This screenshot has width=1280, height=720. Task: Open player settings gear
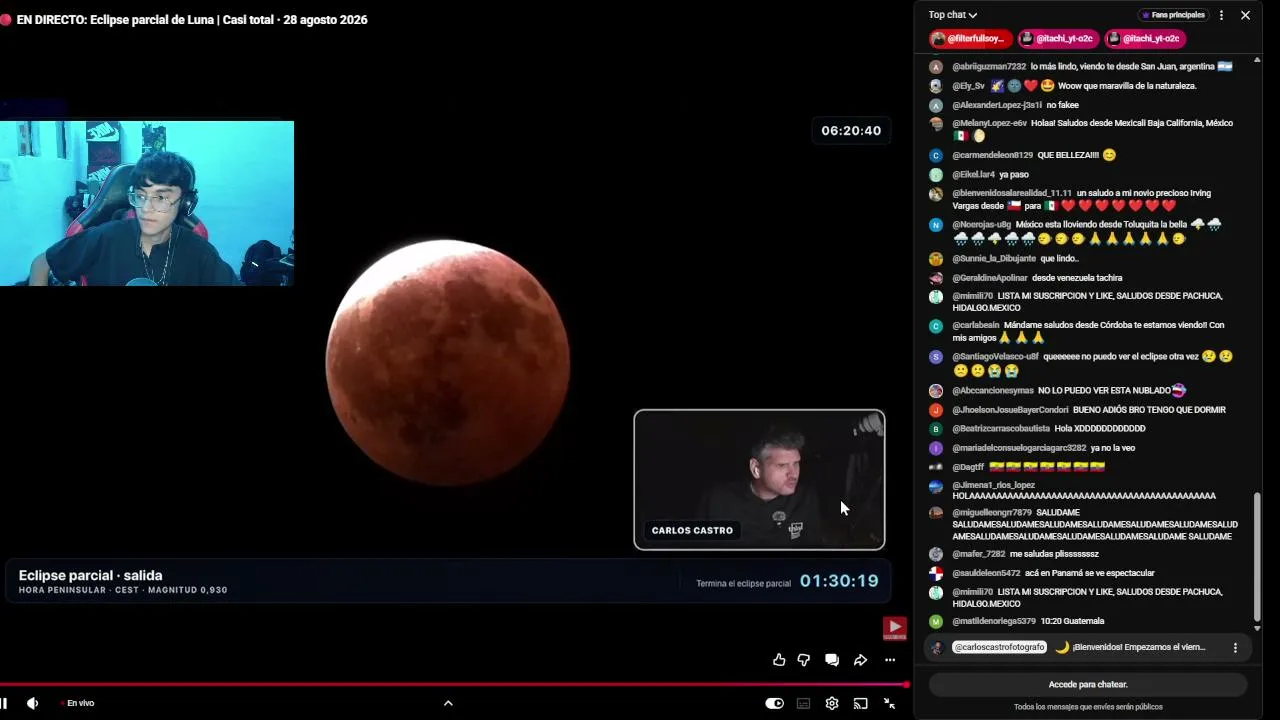click(832, 703)
